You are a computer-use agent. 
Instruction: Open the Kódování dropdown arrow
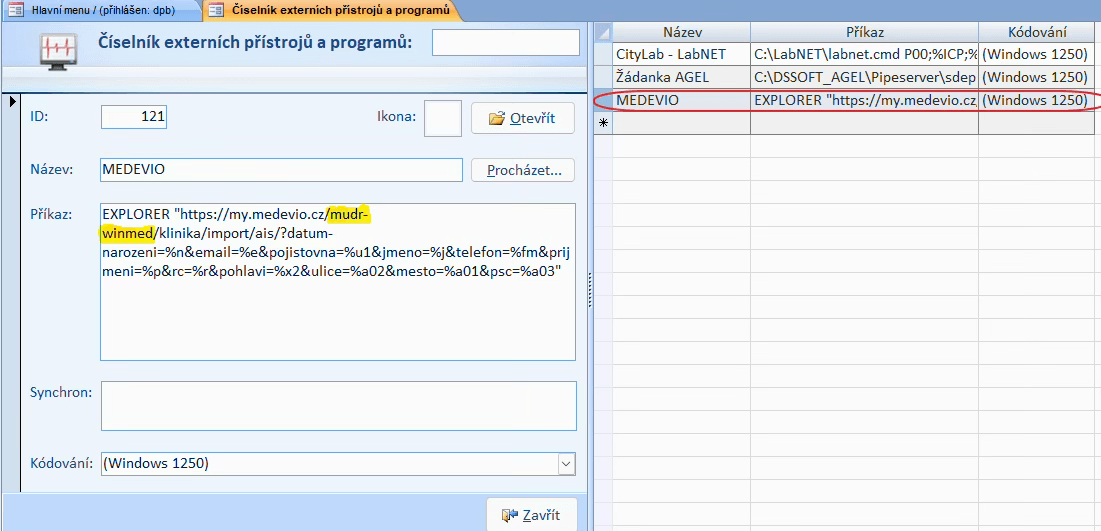click(x=566, y=463)
